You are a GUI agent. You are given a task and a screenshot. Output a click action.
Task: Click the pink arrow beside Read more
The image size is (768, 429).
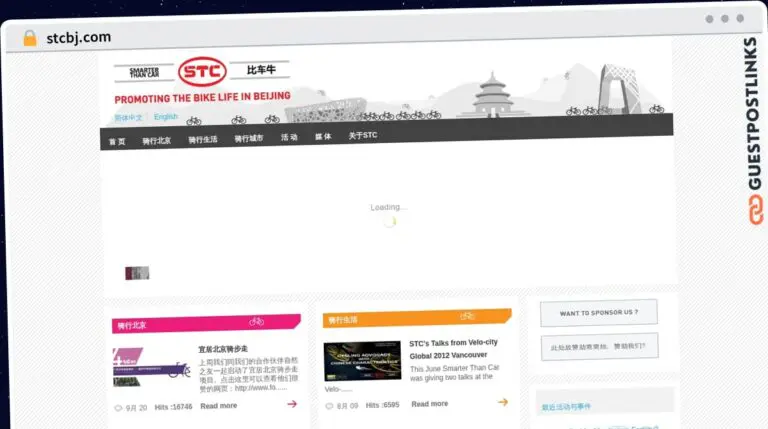[292, 404]
